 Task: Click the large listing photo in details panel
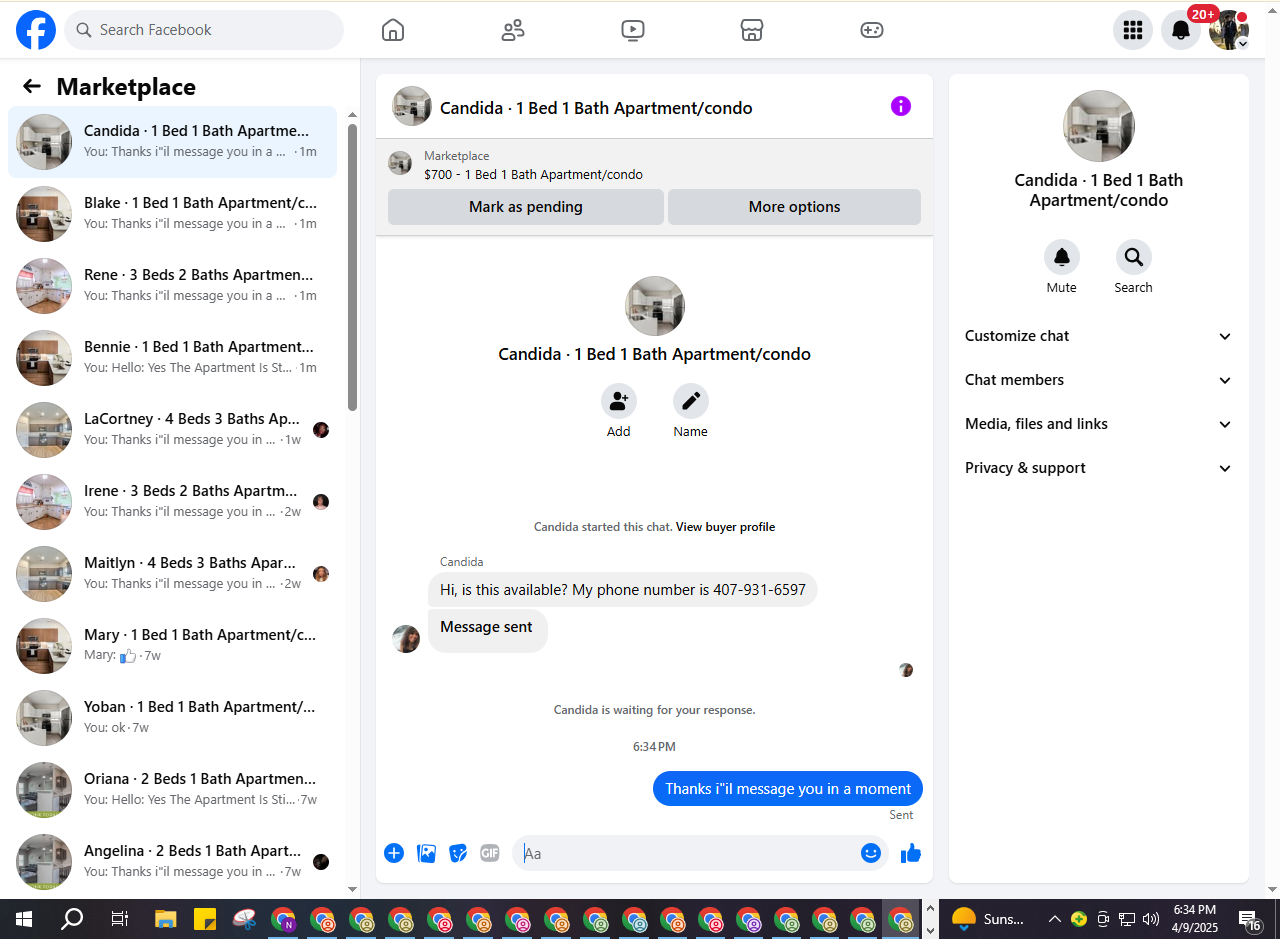pyautogui.click(x=1099, y=126)
